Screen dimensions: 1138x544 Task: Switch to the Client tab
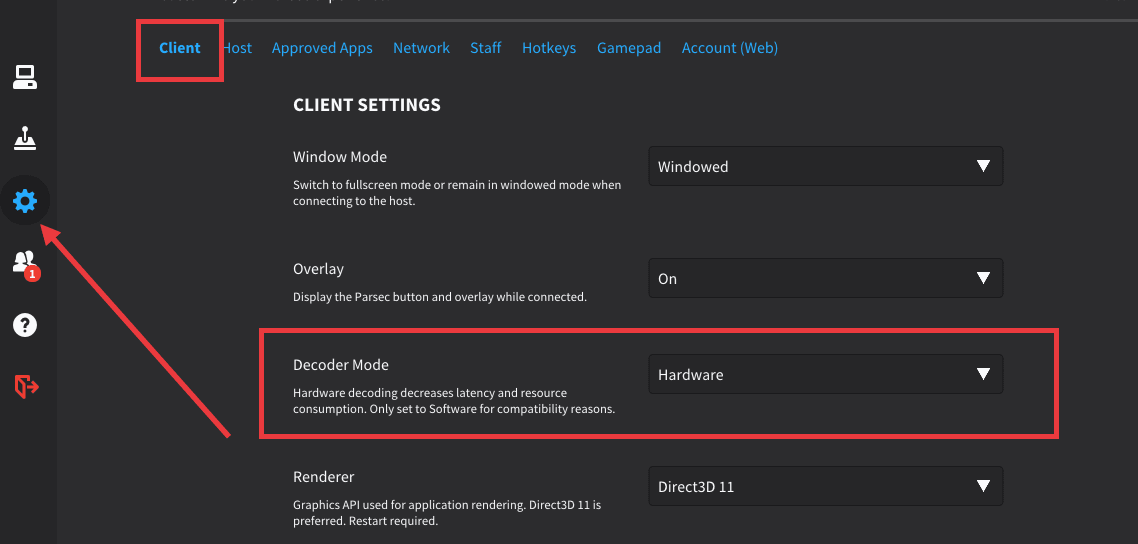[x=180, y=48]
